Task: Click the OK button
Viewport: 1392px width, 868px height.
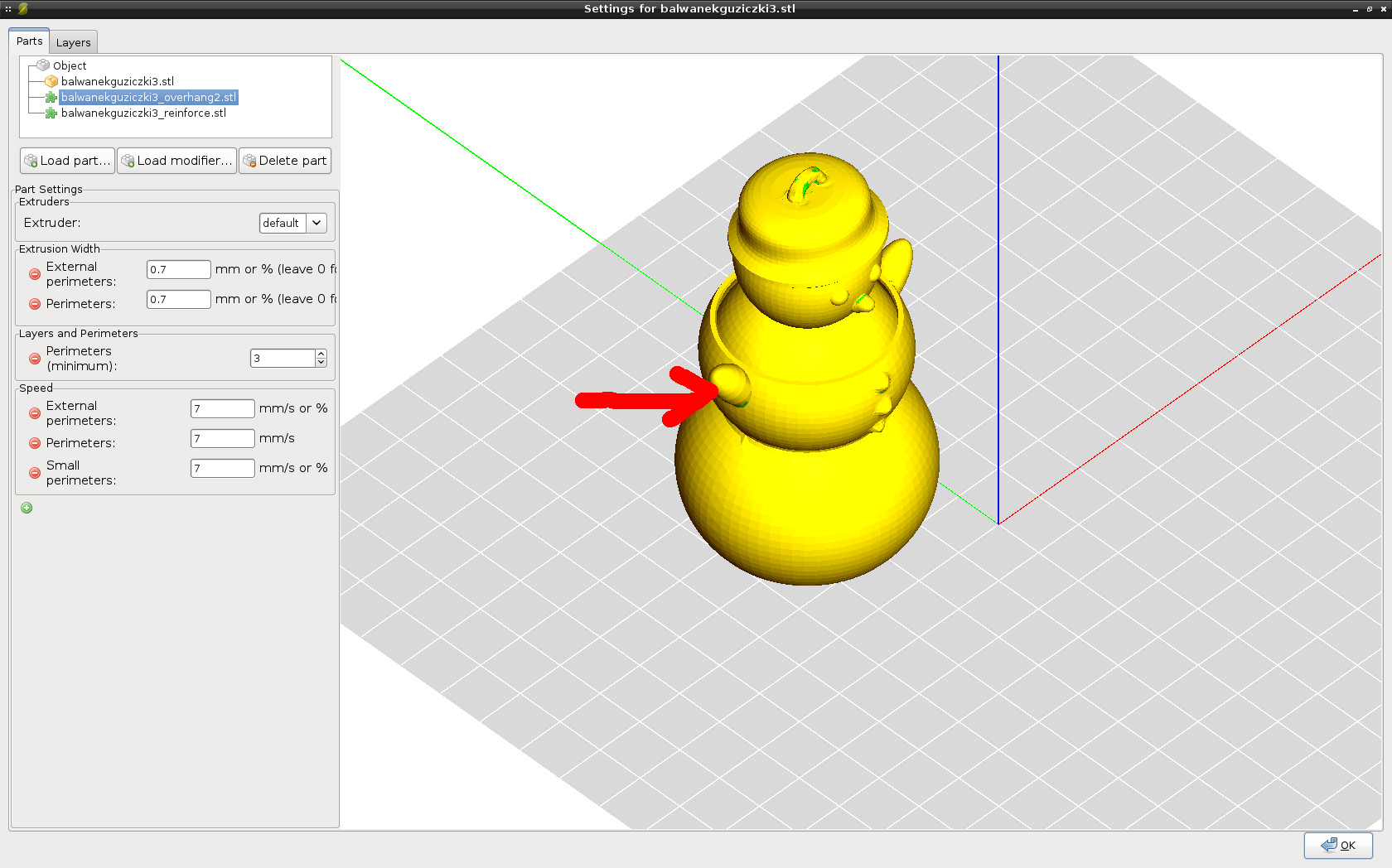Action: click(x=1338, y=845)
